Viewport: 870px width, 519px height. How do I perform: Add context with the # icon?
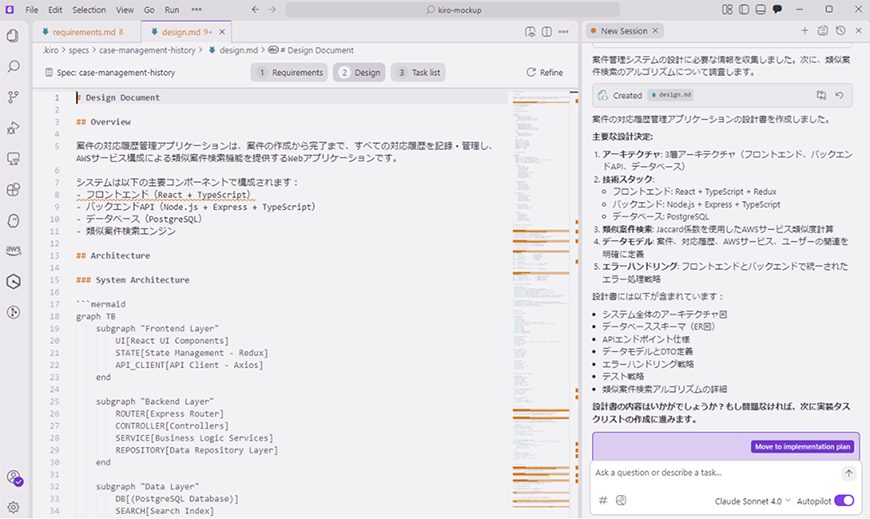tap(603, 500)
